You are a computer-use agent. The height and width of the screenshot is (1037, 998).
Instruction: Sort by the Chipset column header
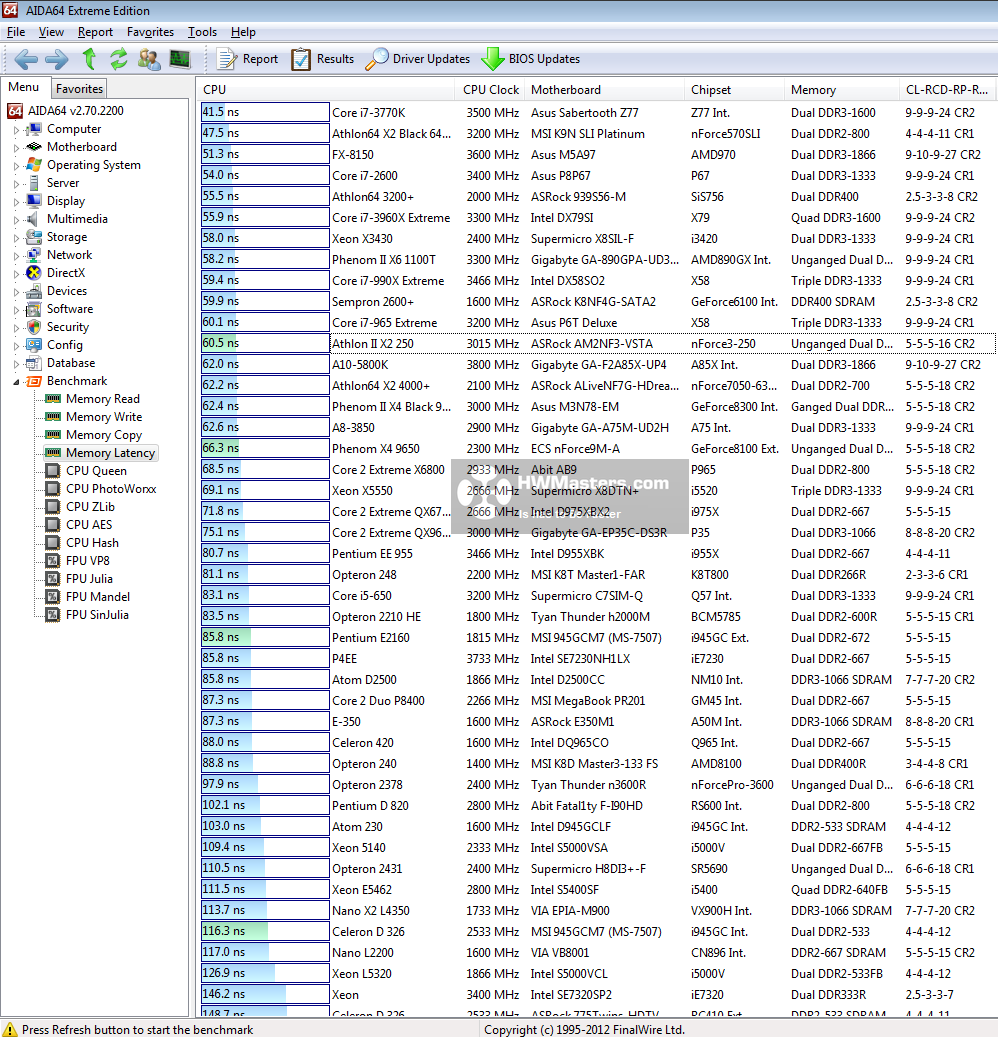pyautogui.click(x=735, y=90)
